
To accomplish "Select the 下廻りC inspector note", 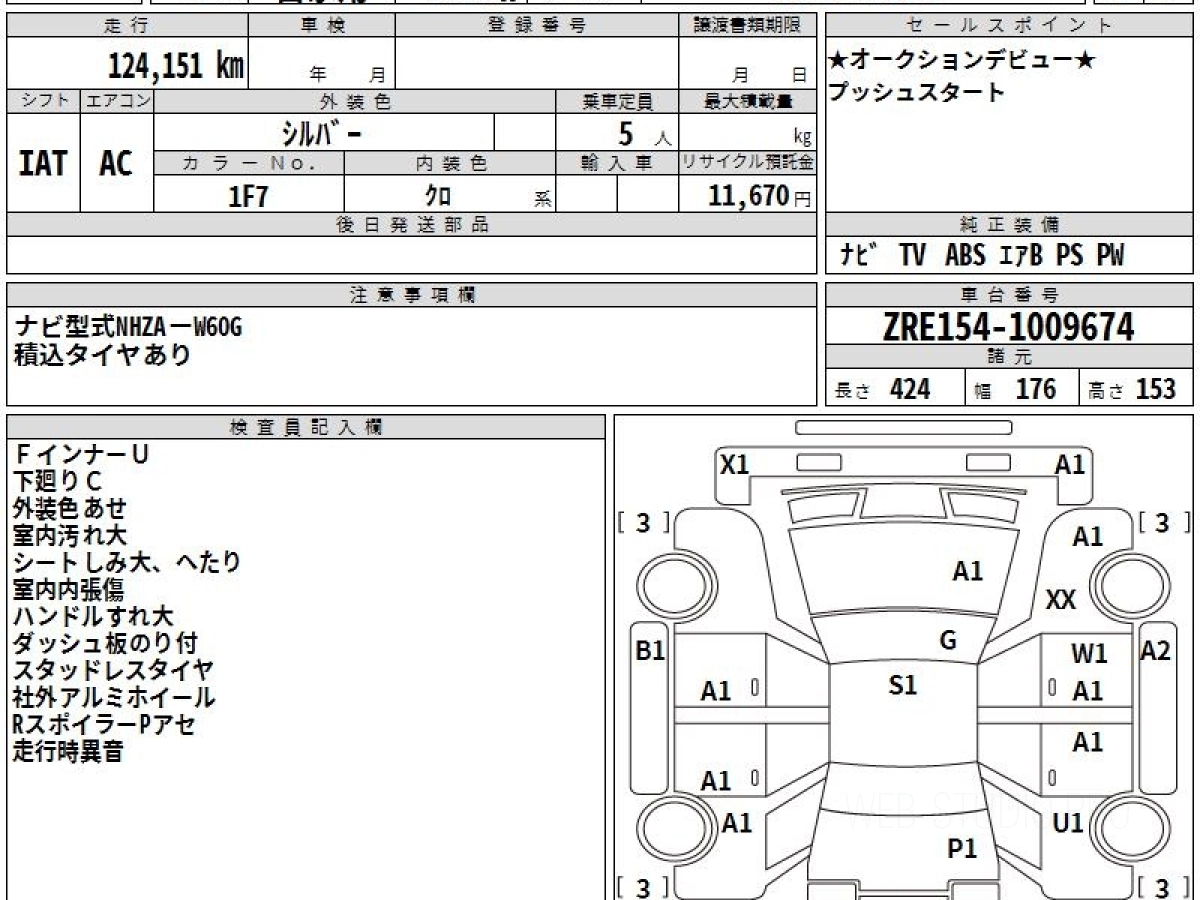I will 58,482.
